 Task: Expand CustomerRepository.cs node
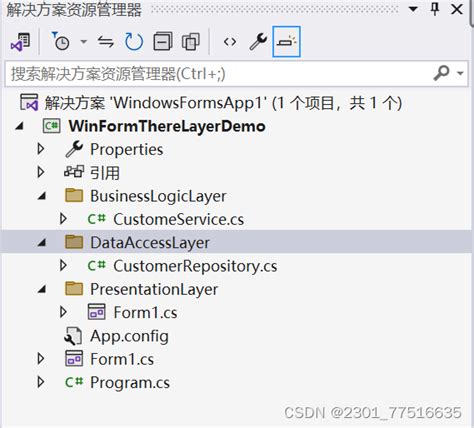[63, 266]
